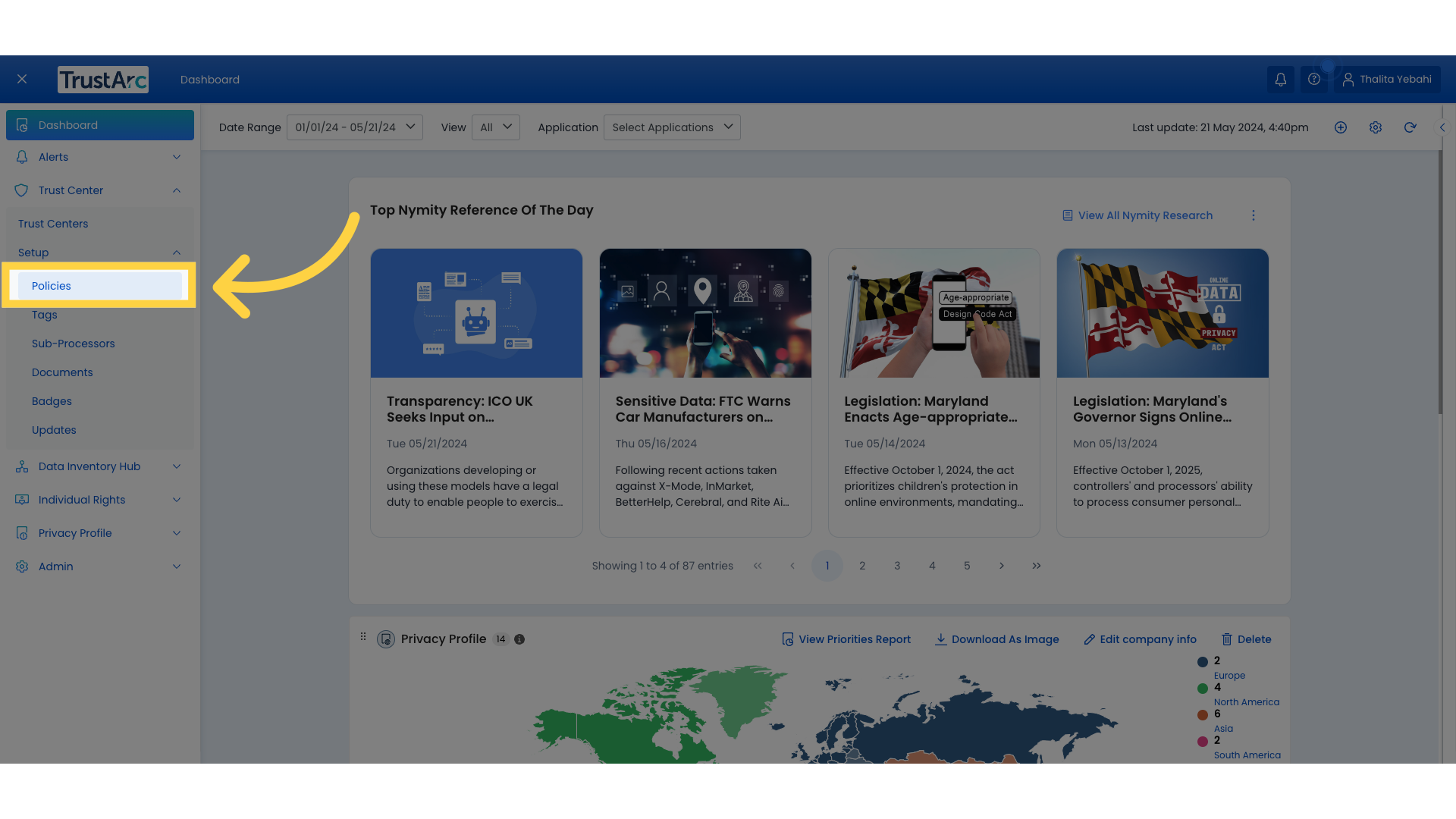Open the help question mark icon
Viewport: 1456px width, 819px height.
click(1314, 80)
